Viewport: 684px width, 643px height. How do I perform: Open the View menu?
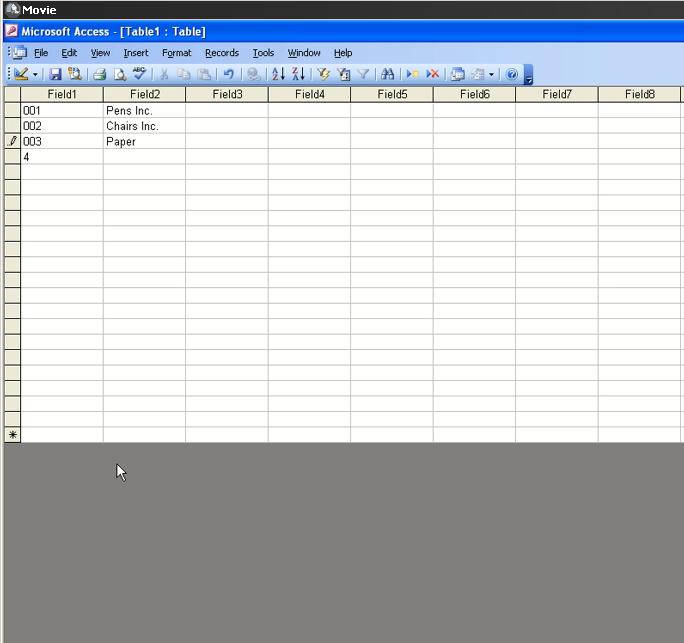(100, 53)
